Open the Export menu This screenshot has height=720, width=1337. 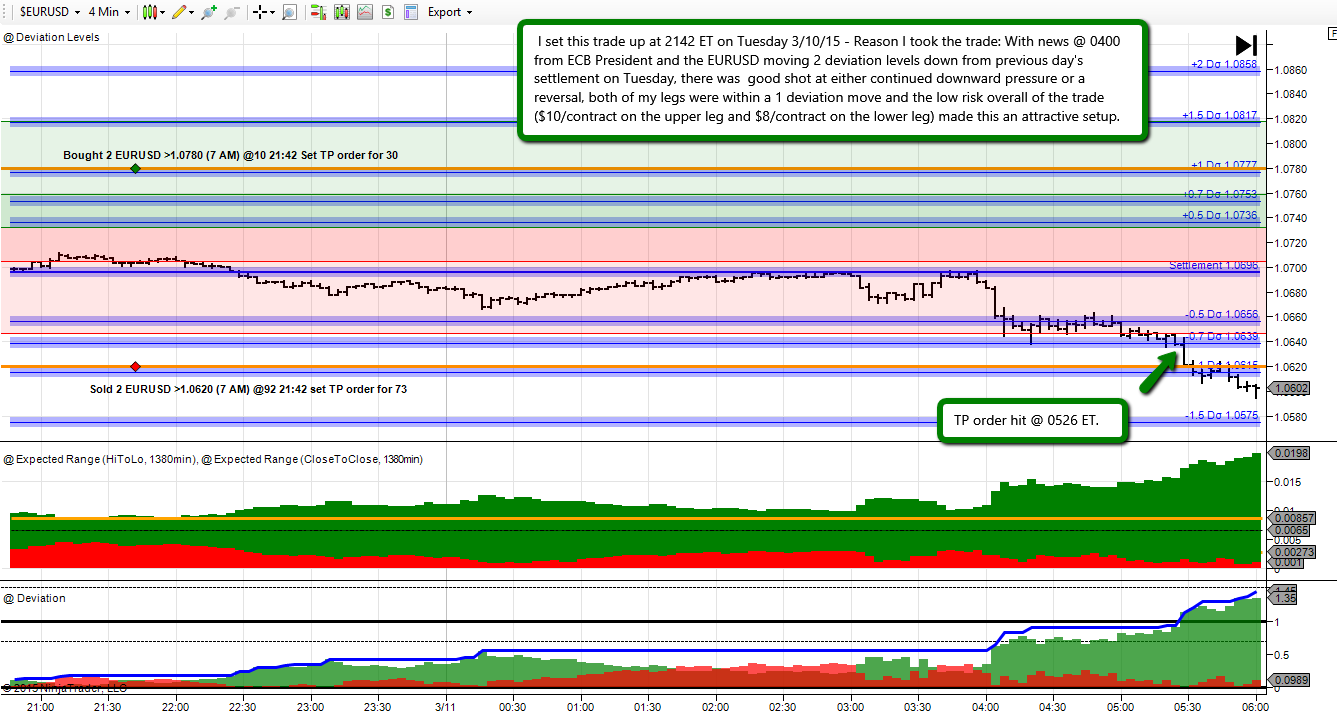tap(450, 12)
